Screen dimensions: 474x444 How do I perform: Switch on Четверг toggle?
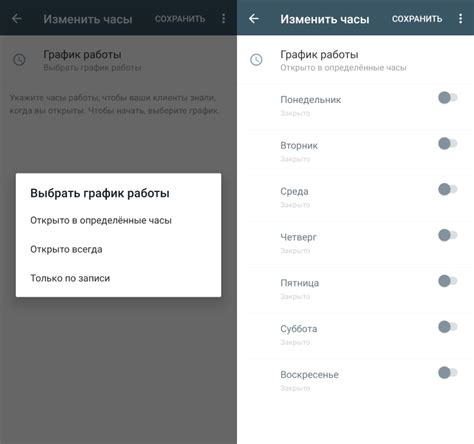pyautogui.click(x=448, y=235)
